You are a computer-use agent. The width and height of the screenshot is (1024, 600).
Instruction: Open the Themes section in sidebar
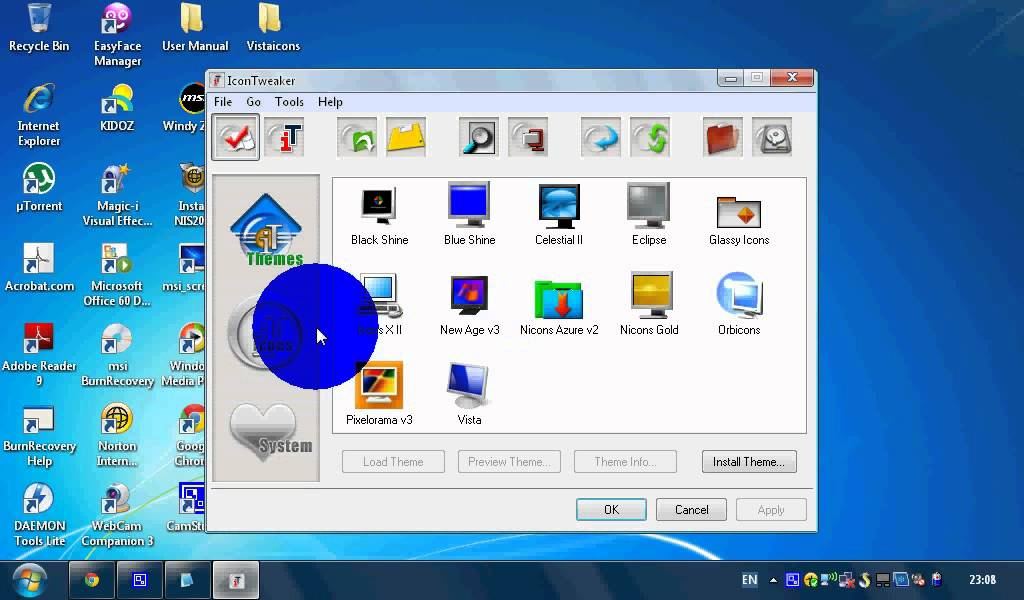tap(266, 230)
